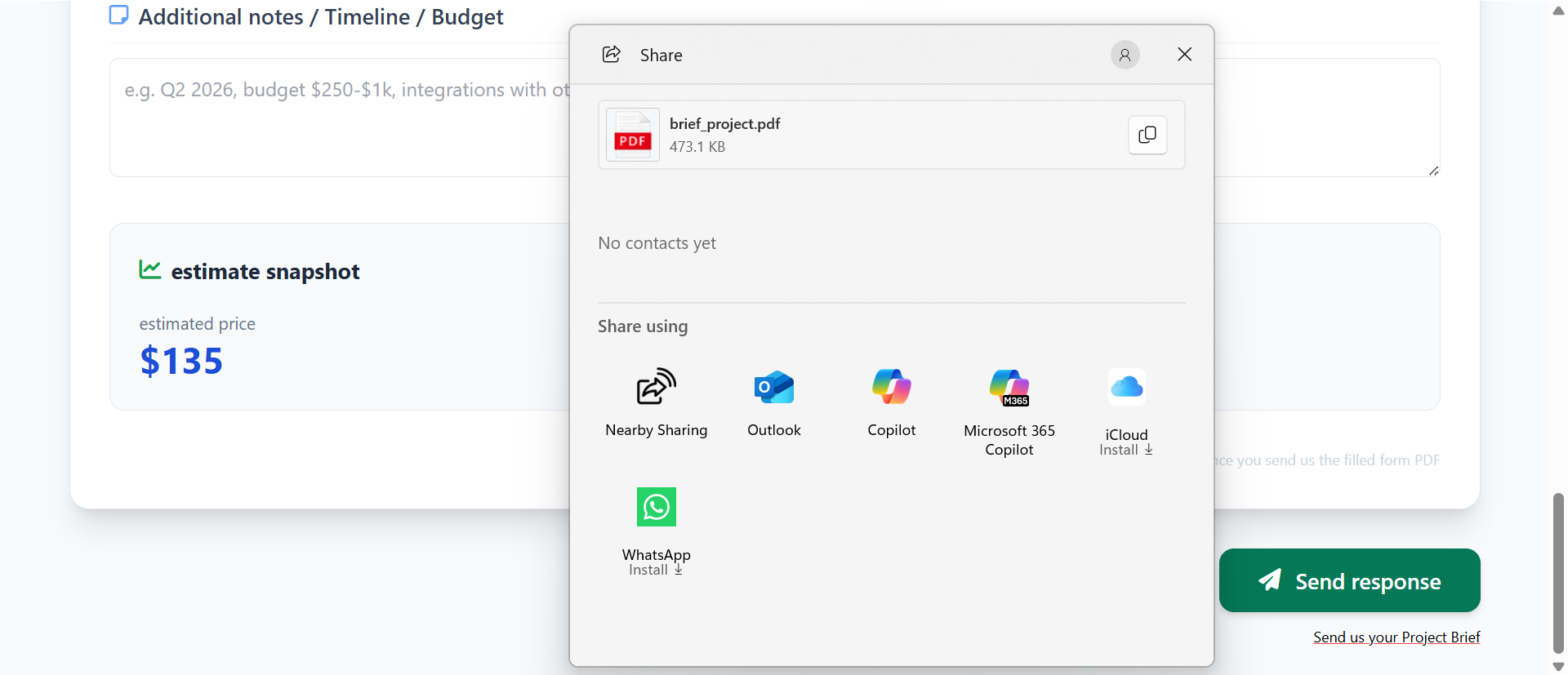Viewport: 1568px width, 675px height.
Task: Open the account profile icon in Share dialog
Action: [x=1125, y=55]
